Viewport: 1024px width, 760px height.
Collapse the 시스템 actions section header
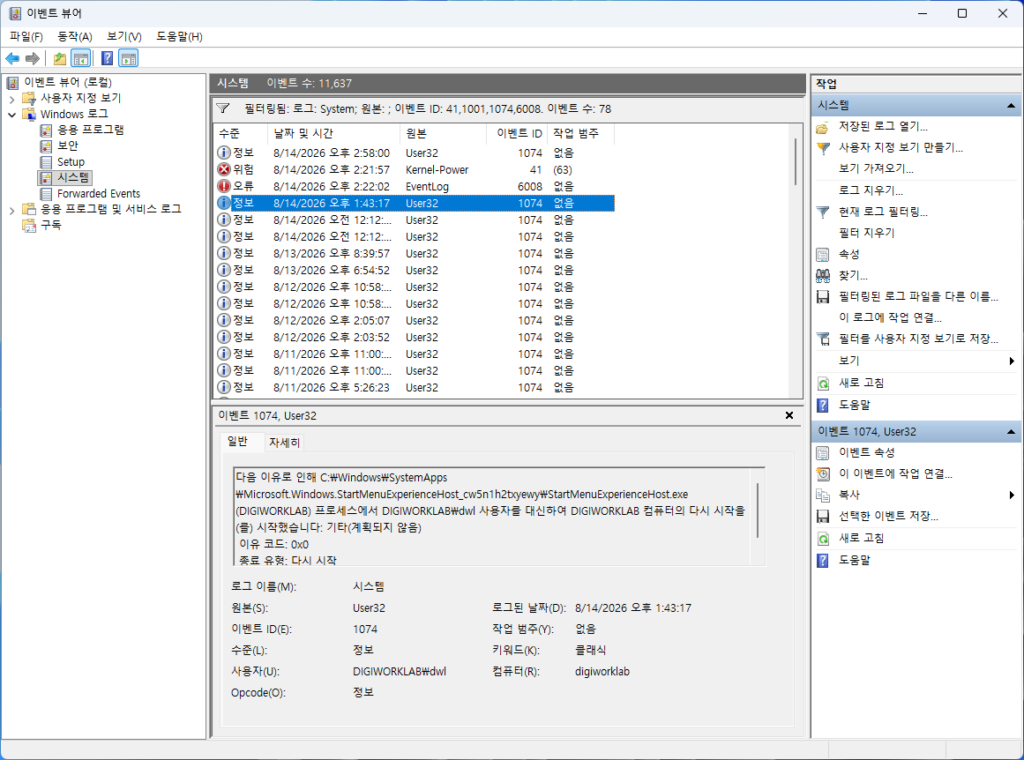click(x=1011, y=105)
